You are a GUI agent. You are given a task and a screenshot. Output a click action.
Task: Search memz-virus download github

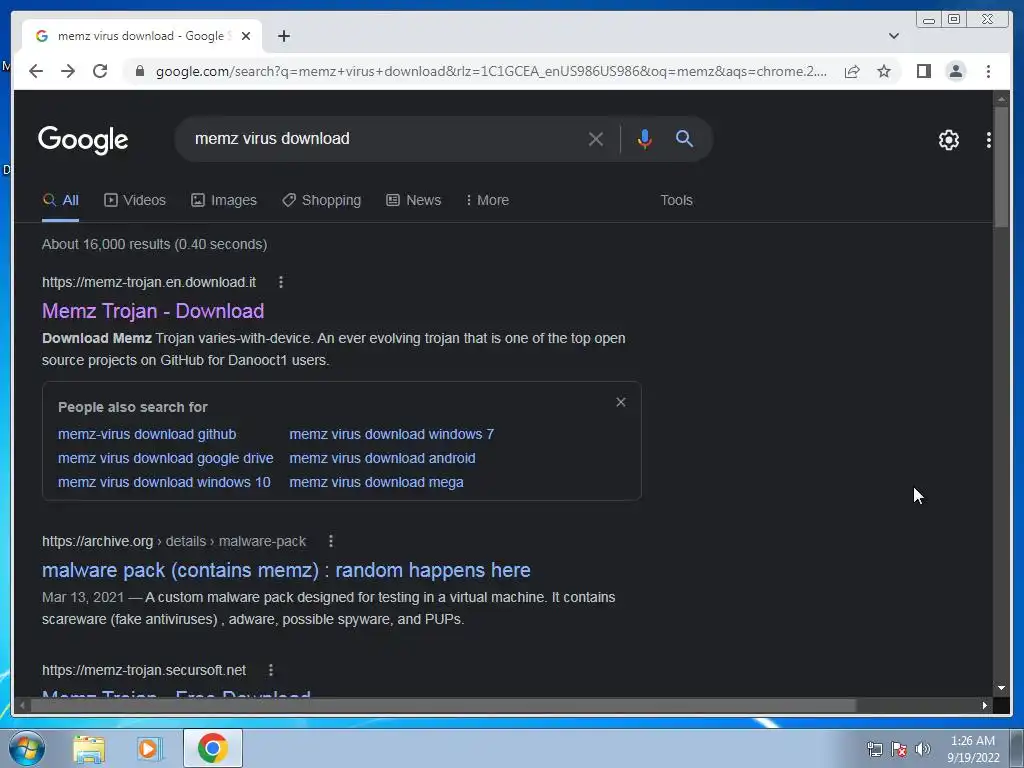[x=147, y=434]
